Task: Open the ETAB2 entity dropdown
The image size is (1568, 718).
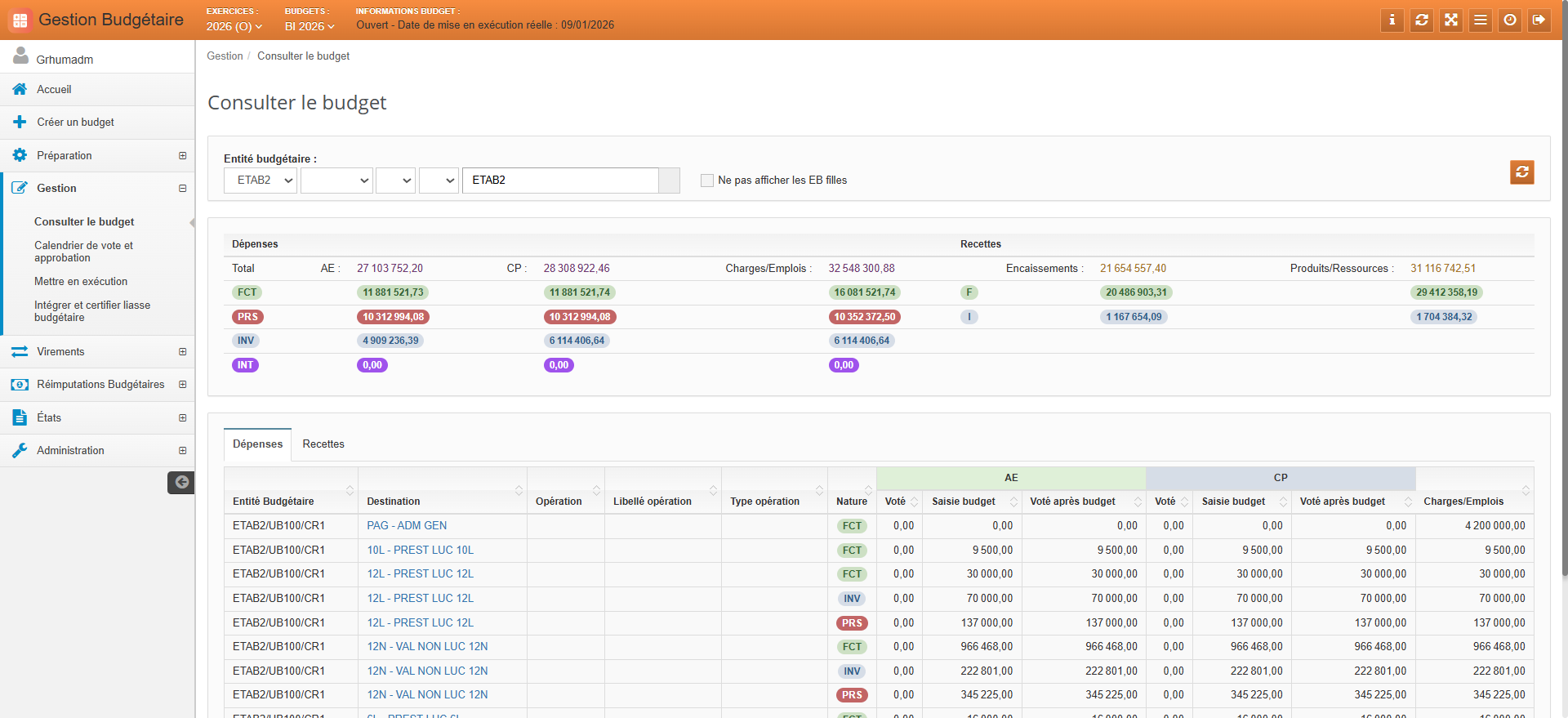Action: [x=261, y=181]
